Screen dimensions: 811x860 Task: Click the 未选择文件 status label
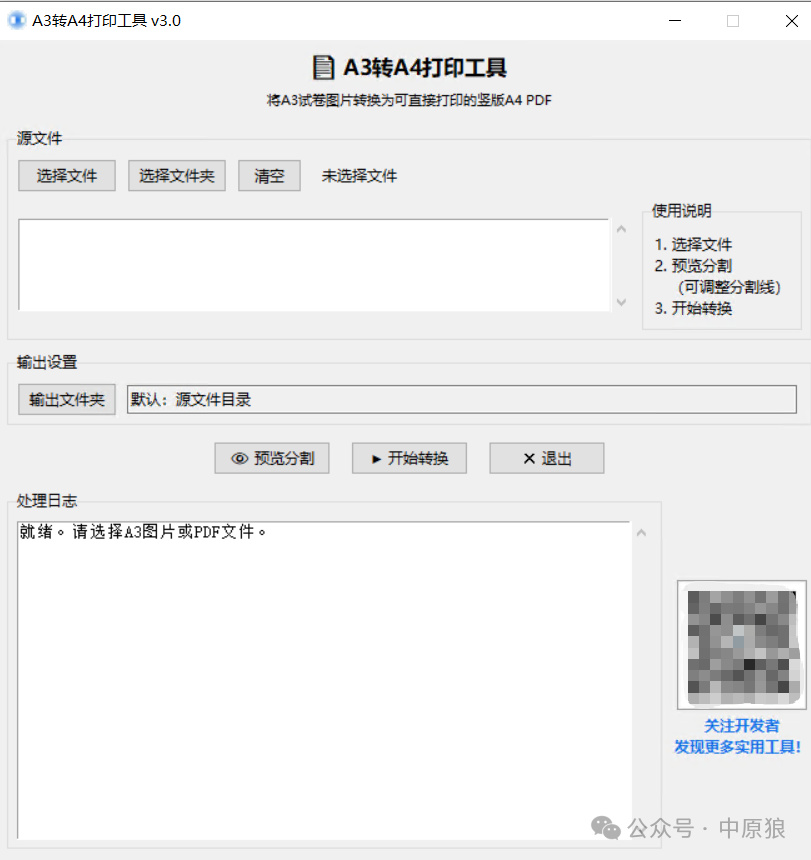359,176
